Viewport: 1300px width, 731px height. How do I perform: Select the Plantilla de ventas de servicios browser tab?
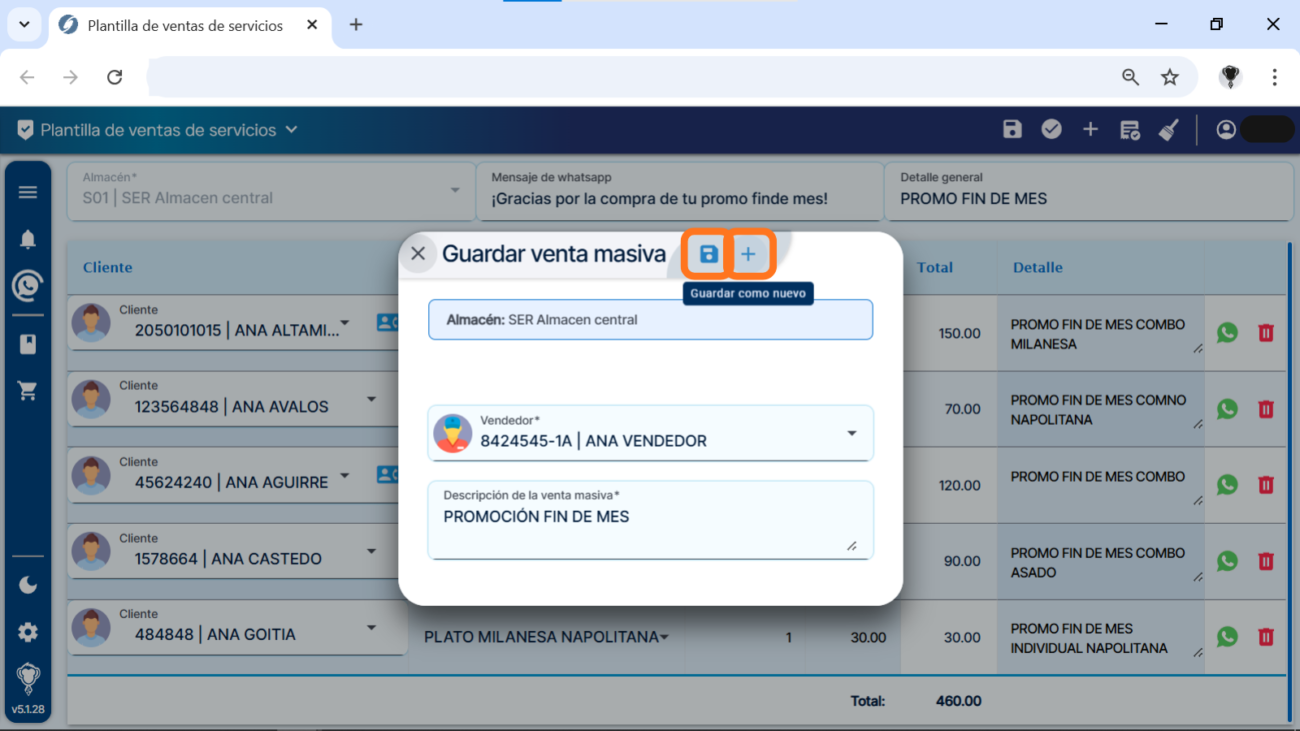point(185,25)
